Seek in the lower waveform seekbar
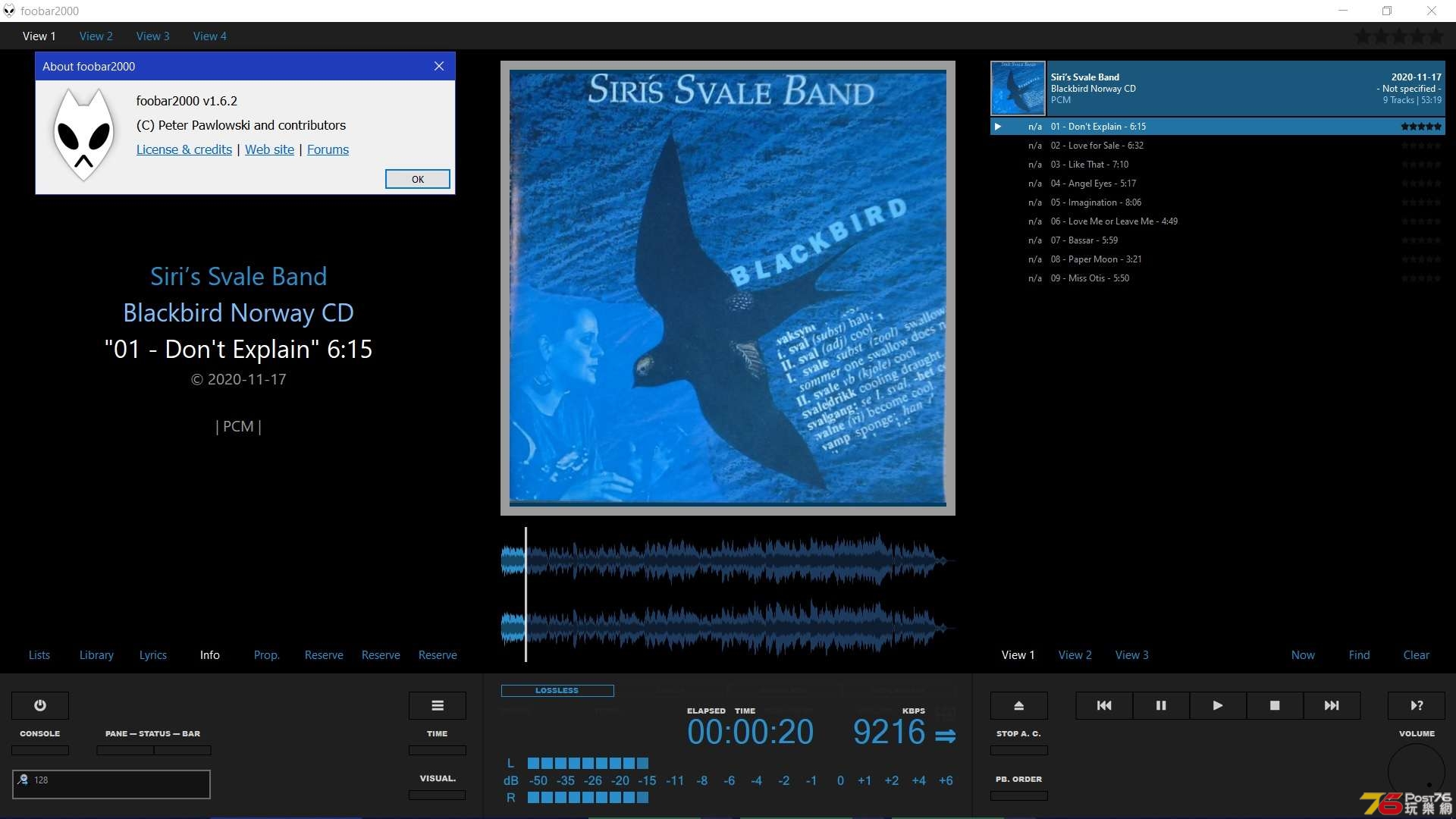Screen dimensions: 1456x819 tap(728, 628)
